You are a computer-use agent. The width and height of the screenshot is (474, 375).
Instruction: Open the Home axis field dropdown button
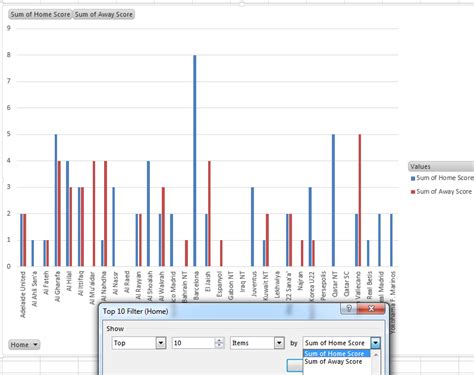(x=24, y=345)
